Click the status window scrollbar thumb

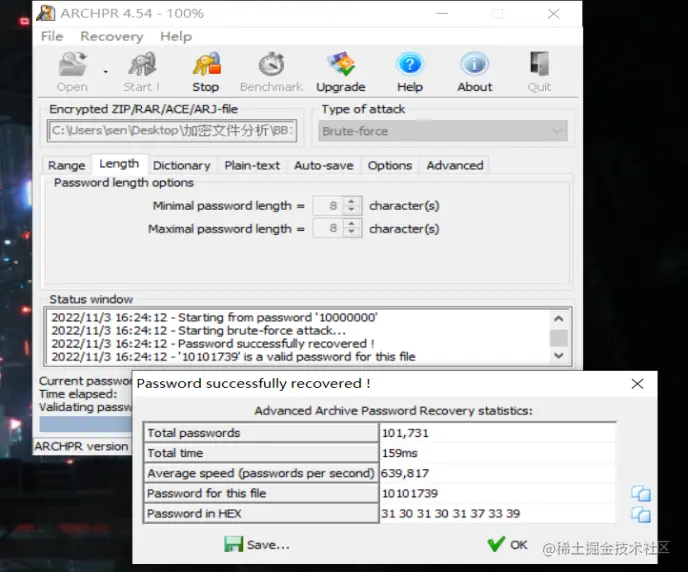559,338
